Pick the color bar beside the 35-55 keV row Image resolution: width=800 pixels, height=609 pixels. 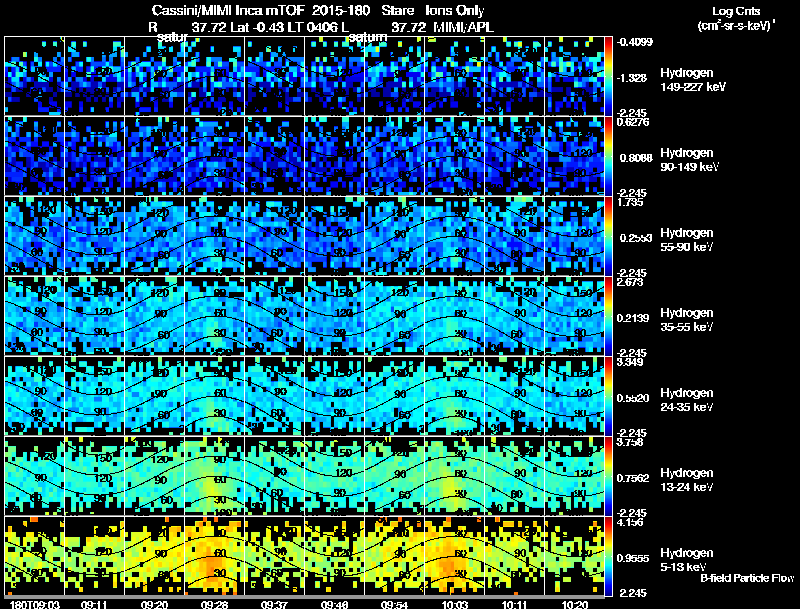click(609, 316)
